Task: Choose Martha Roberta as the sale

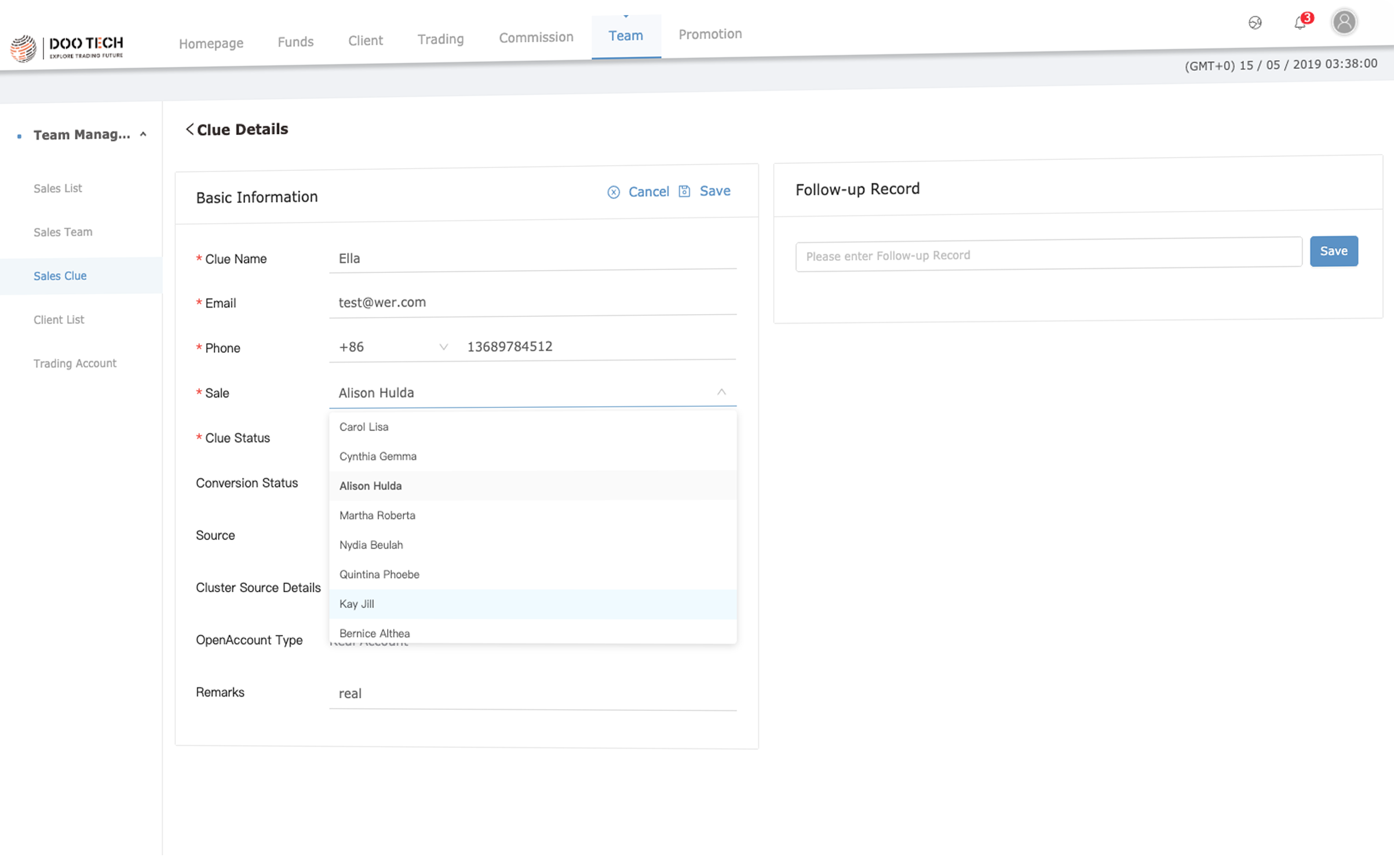Action: coord(377,515)
